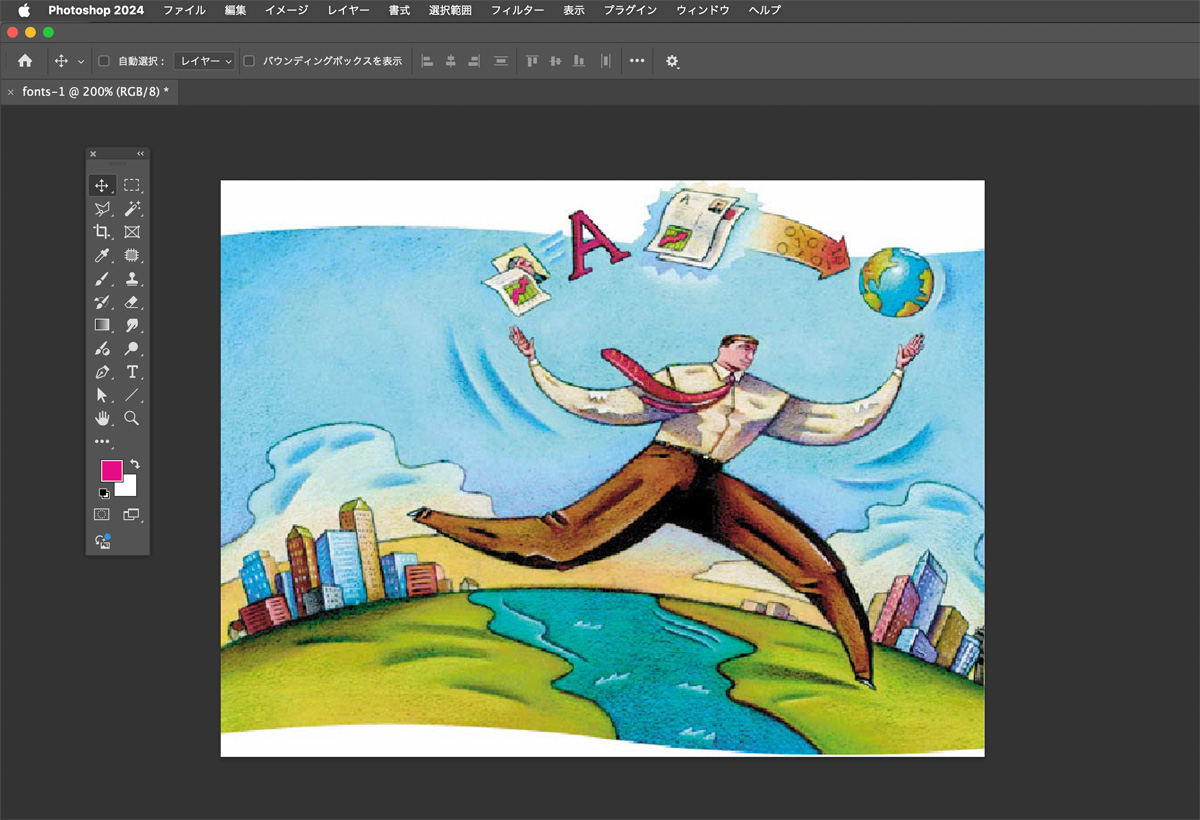The width and height of the screenshot is (1200, 820).
Task: Switch to the fonts-1 document tab
Action: point(95,91)
